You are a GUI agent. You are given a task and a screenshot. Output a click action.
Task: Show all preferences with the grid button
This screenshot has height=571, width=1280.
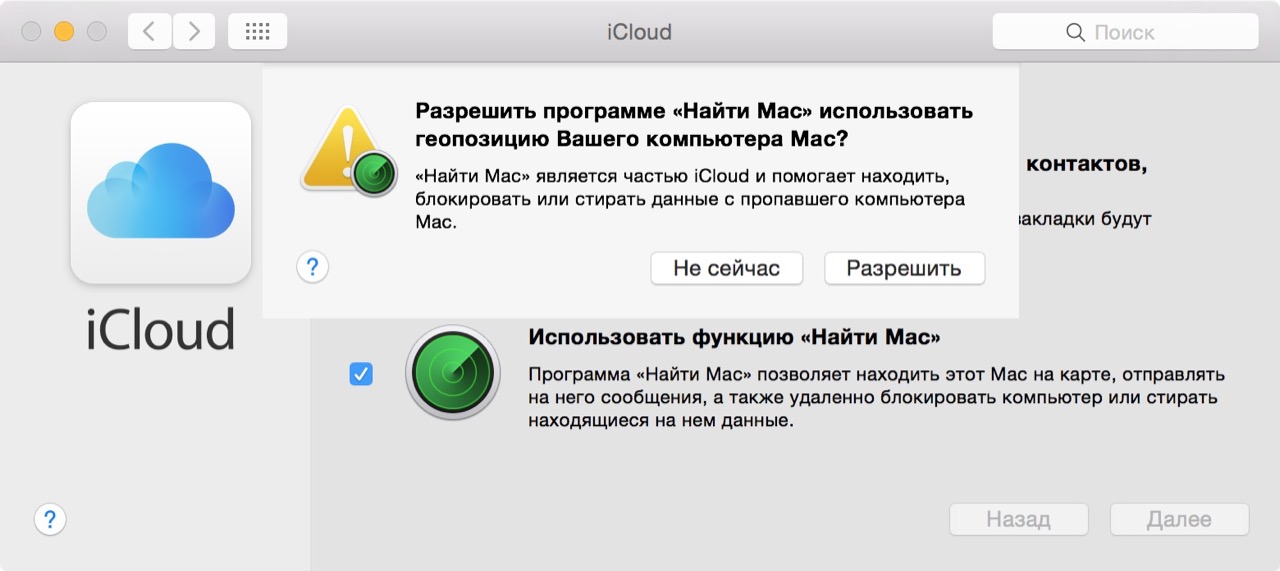click(257, 32)
